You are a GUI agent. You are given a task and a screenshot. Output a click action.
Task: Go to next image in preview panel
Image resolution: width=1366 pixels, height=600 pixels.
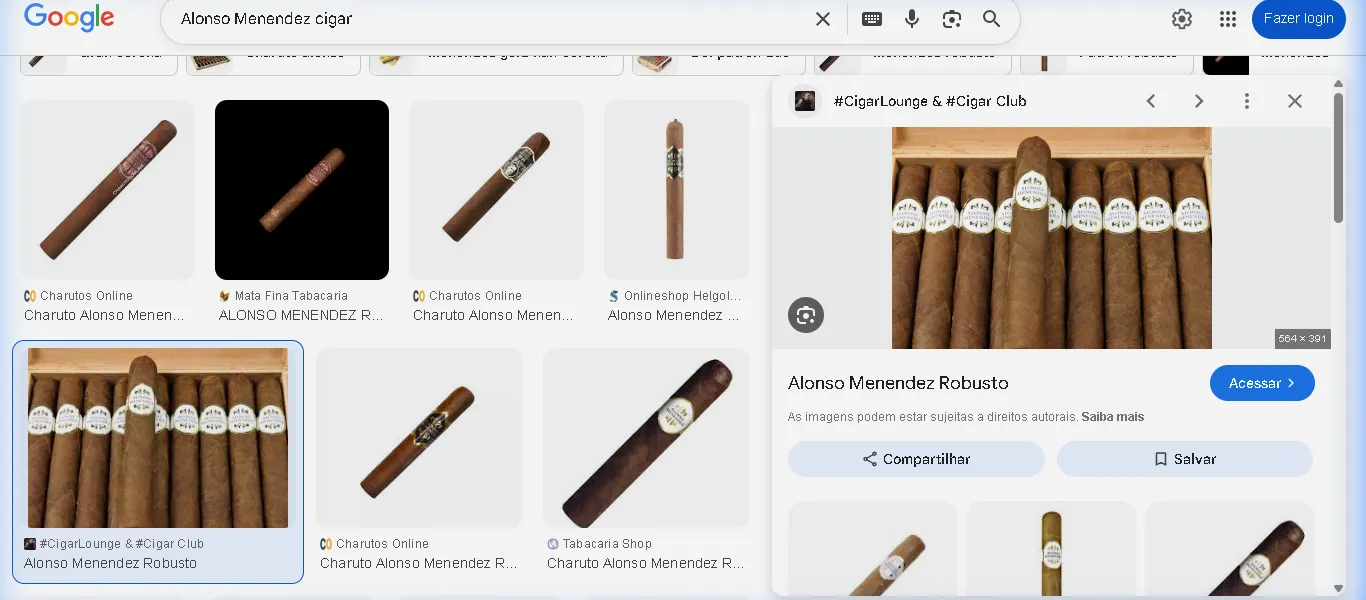click(1199, 101)
